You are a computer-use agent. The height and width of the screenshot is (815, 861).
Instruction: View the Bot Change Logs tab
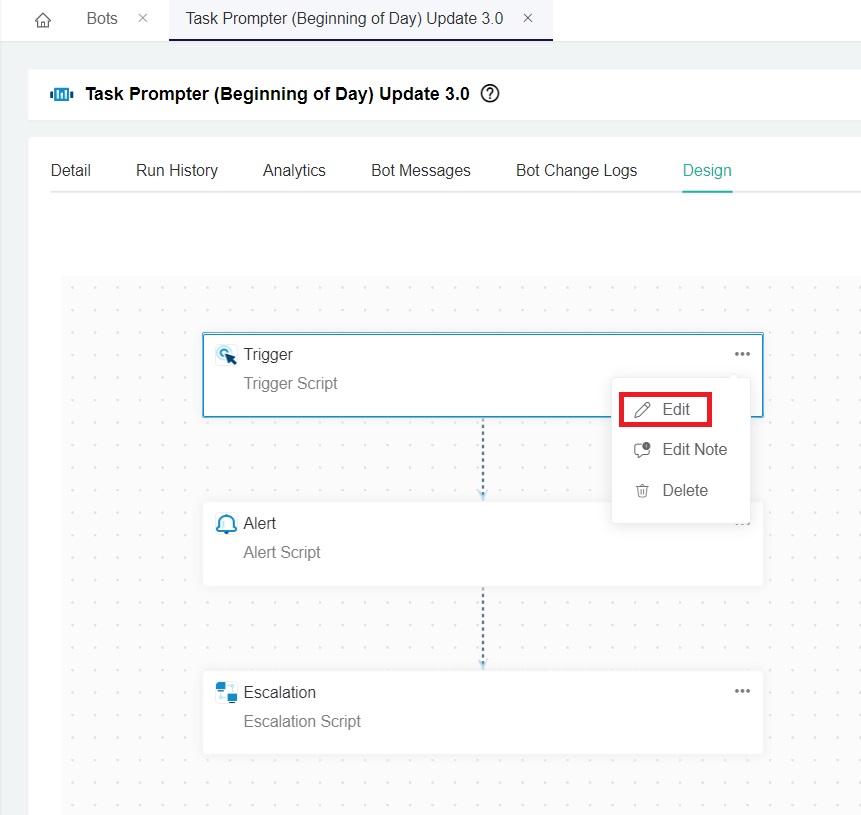[x=576, y=170]
